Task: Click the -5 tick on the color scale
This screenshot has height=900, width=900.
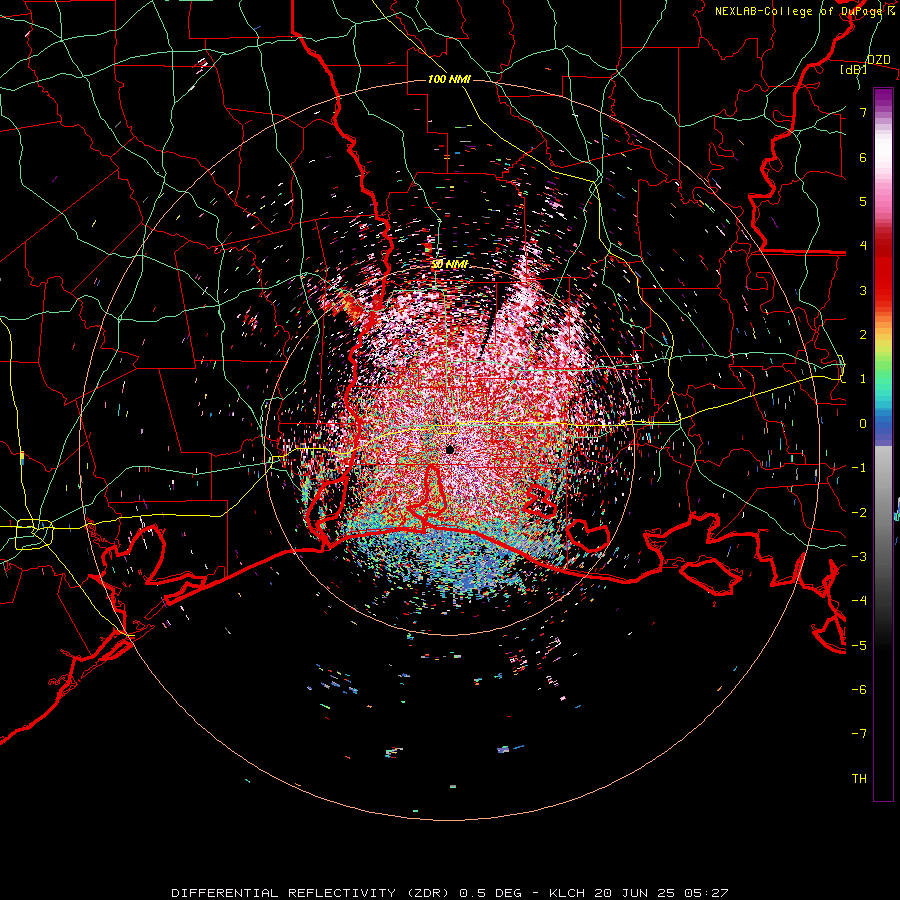Action: tap(859, 646)
